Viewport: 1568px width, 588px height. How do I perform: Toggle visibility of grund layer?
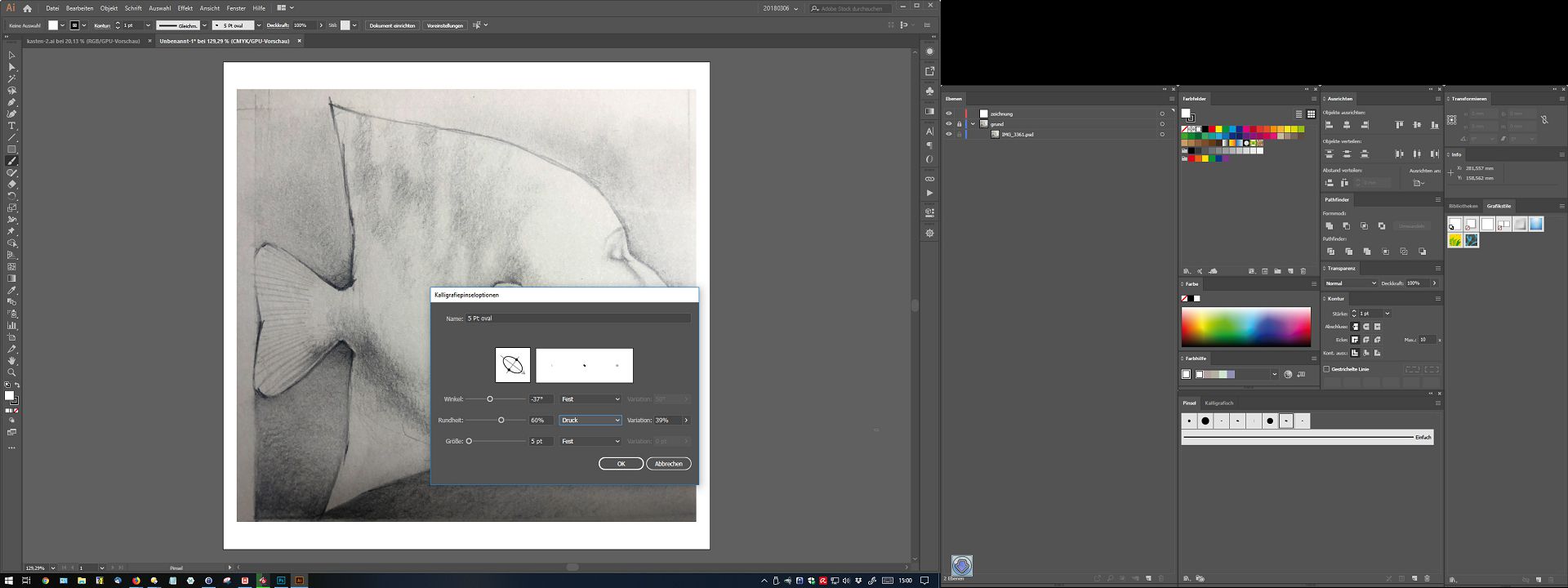click(948, 124)
